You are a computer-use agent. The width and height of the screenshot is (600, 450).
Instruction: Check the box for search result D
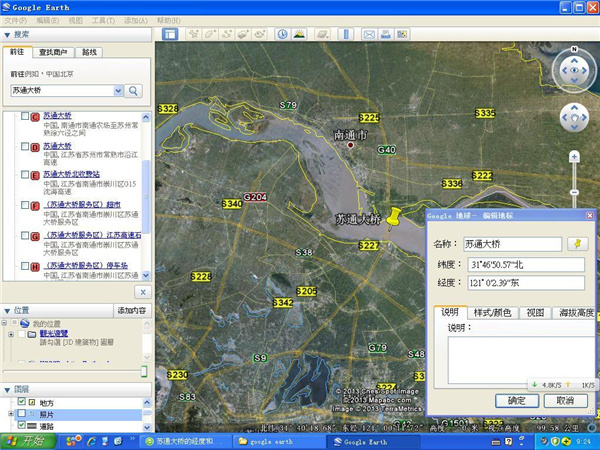coord(25,146)
